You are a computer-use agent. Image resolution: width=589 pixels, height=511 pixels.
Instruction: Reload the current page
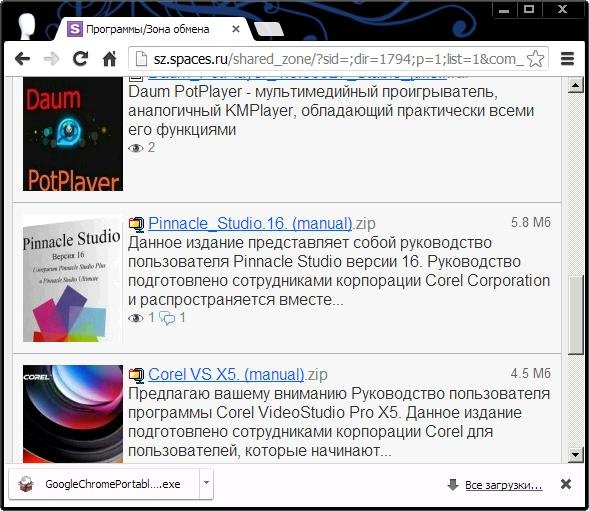(x=80, y=59)
